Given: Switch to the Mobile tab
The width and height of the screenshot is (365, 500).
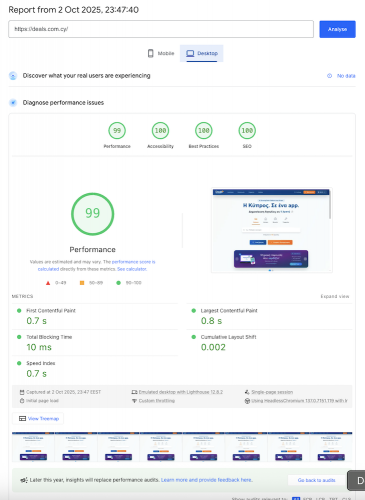Looking at the screenshot, I should point(161,53).
